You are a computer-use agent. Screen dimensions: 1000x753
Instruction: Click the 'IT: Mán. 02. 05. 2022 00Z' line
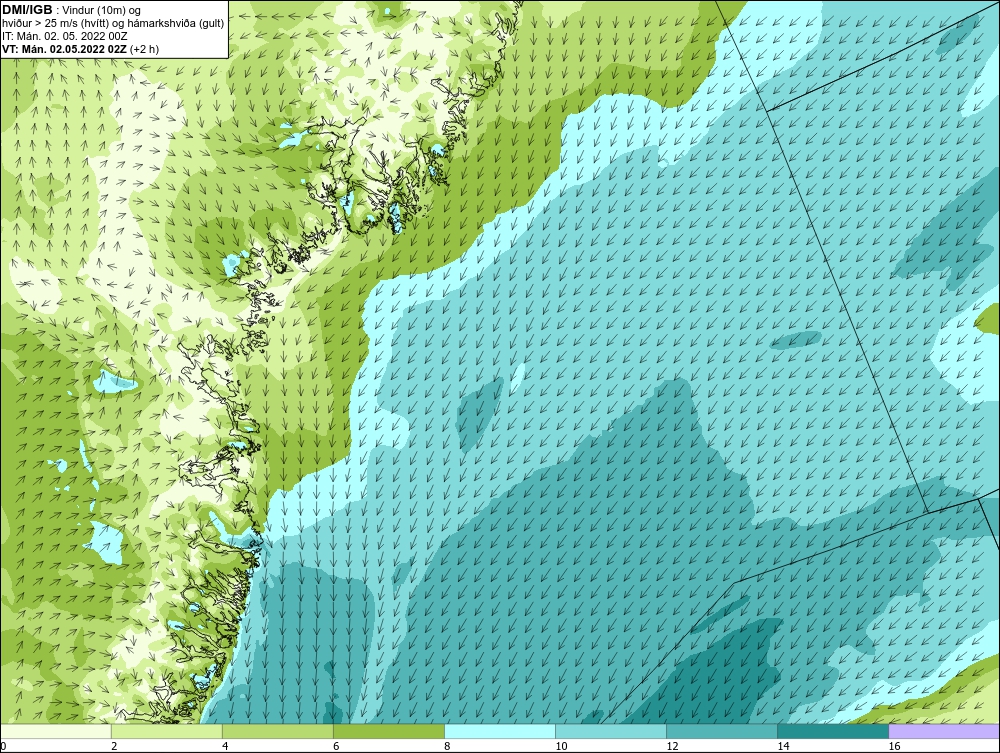point(64,36)
